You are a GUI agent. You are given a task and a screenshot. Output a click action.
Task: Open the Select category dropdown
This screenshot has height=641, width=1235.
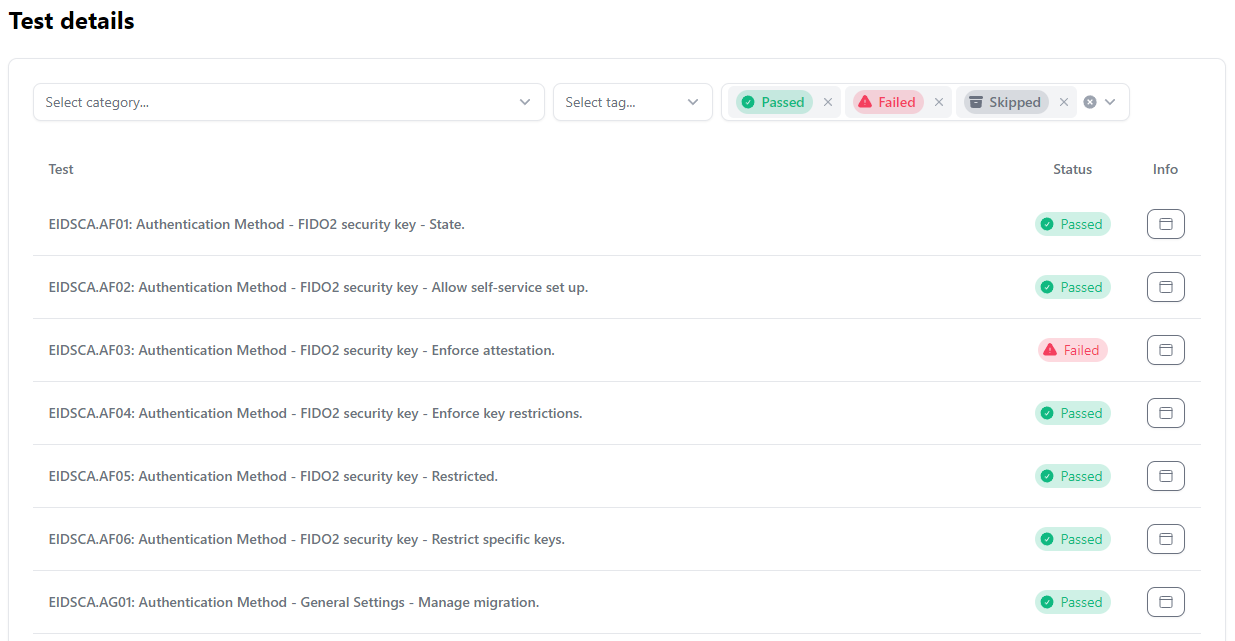click(x=289, y=102)
